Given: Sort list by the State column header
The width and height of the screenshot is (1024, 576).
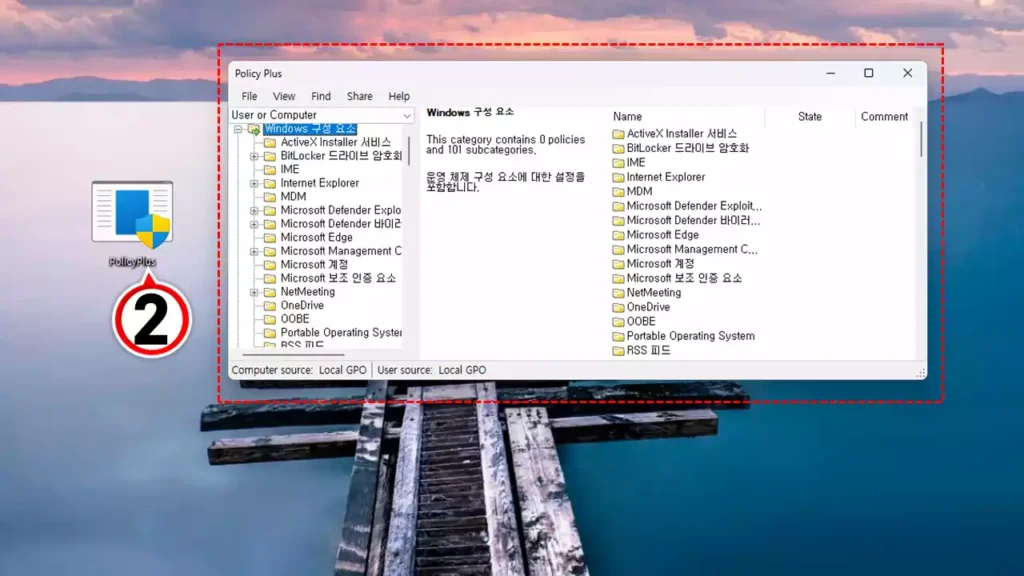Looking at the screenshot, I should 810,117.
